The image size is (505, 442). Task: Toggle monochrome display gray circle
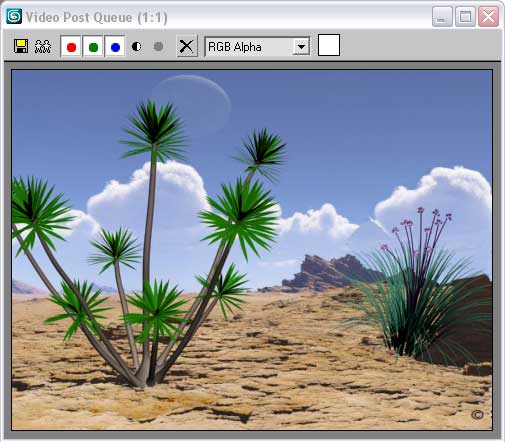158,46
